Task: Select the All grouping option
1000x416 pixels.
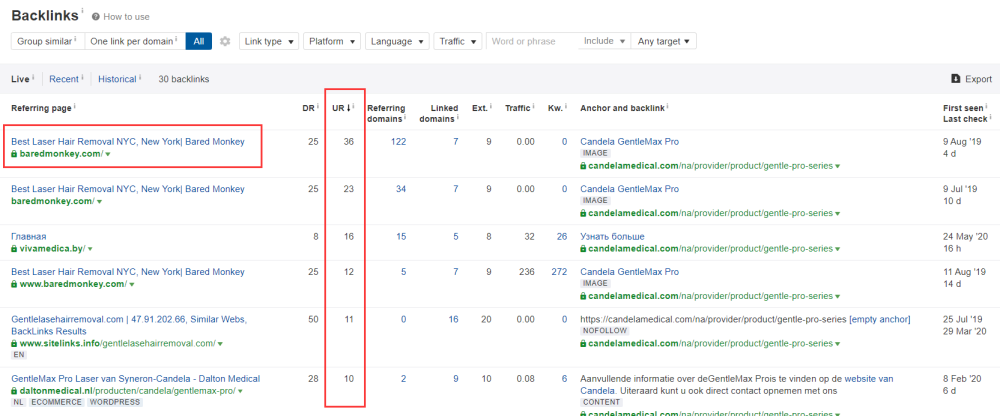Action: coord(199,41)
